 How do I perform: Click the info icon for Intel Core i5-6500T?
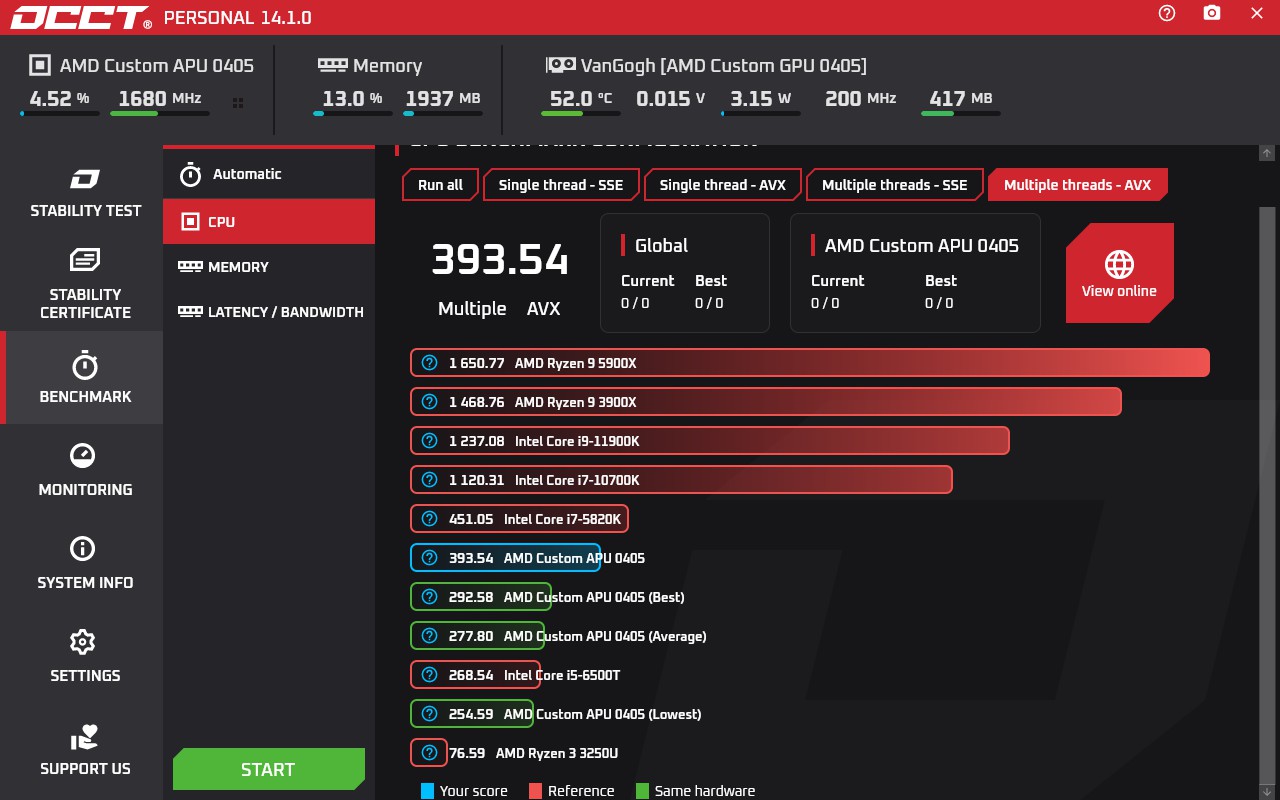[x=430, y=675]
